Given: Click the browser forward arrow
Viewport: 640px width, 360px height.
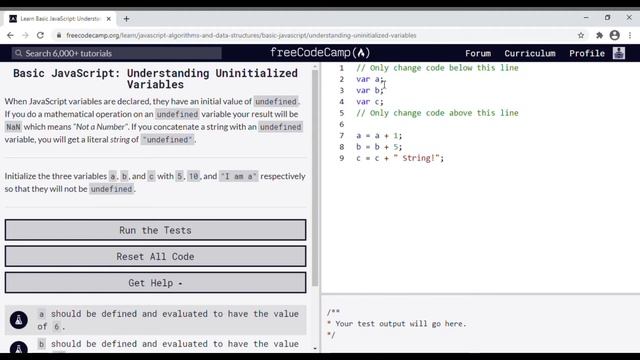Looking at the screenshot, I should click(25, 36).
